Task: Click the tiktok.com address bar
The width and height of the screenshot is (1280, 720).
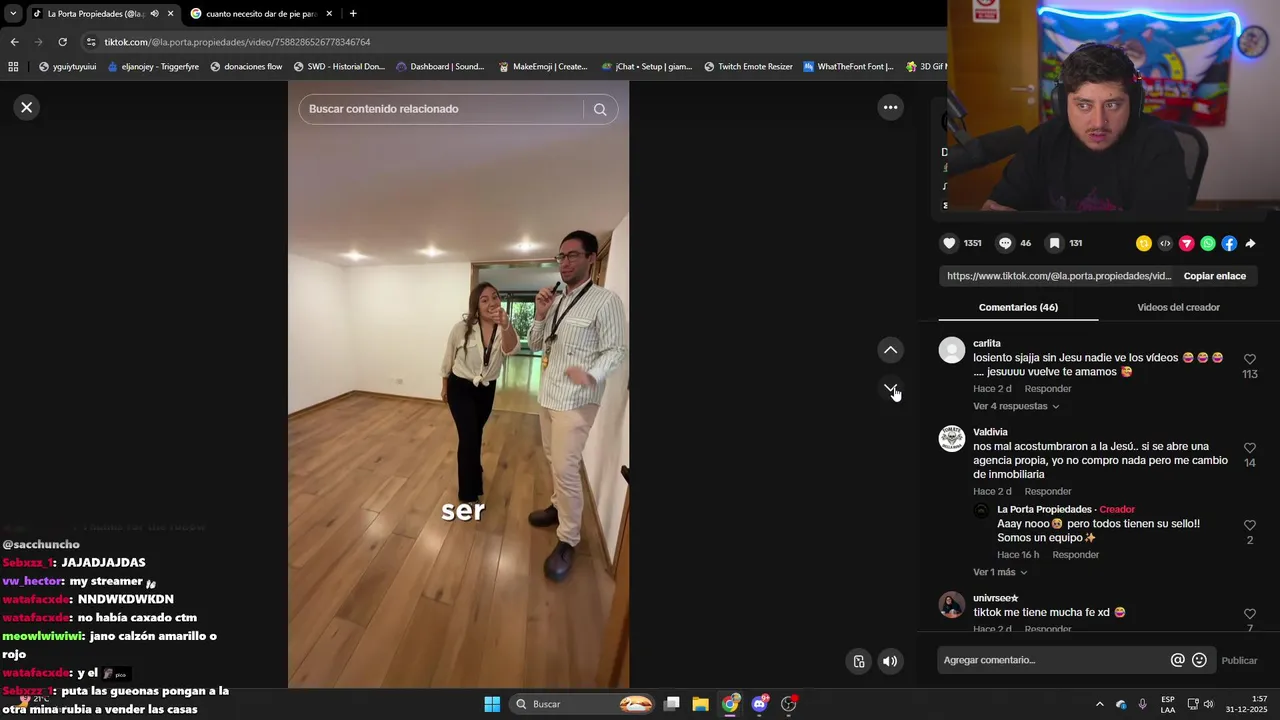Action: click(x=237, y=42)
